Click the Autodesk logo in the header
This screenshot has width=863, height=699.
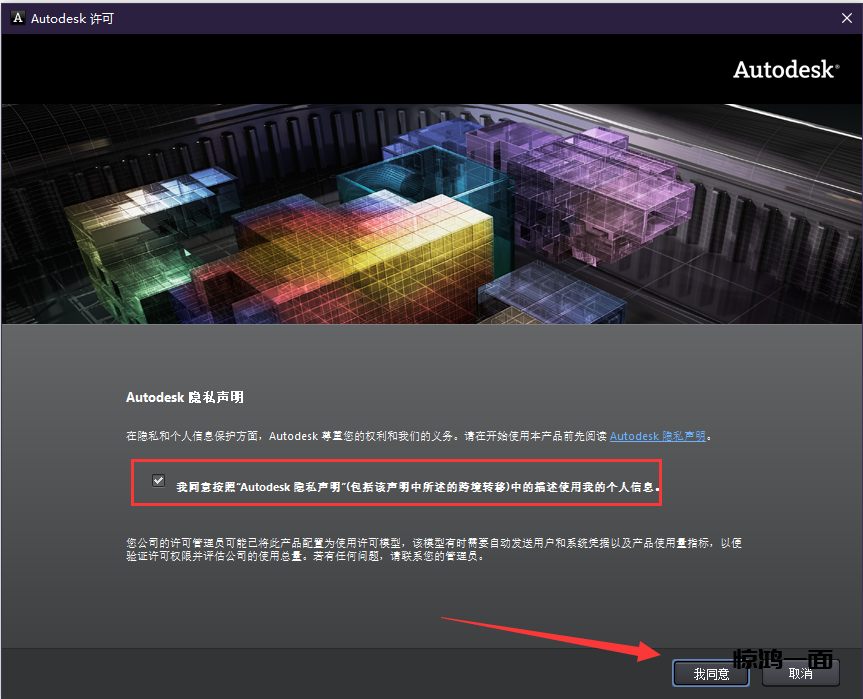coord(786,69)
